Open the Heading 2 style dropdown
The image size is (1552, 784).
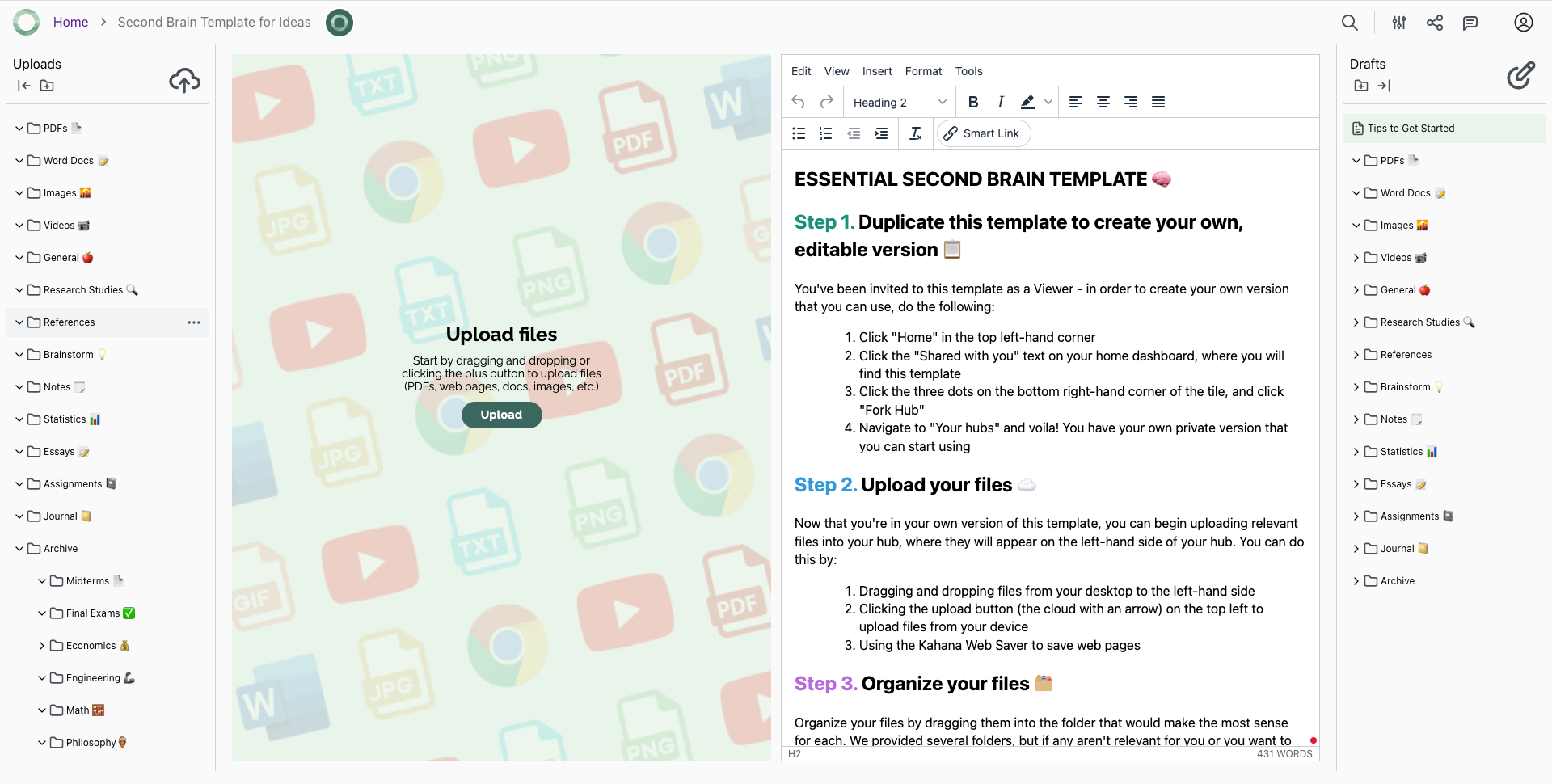[x=900, y=103]
